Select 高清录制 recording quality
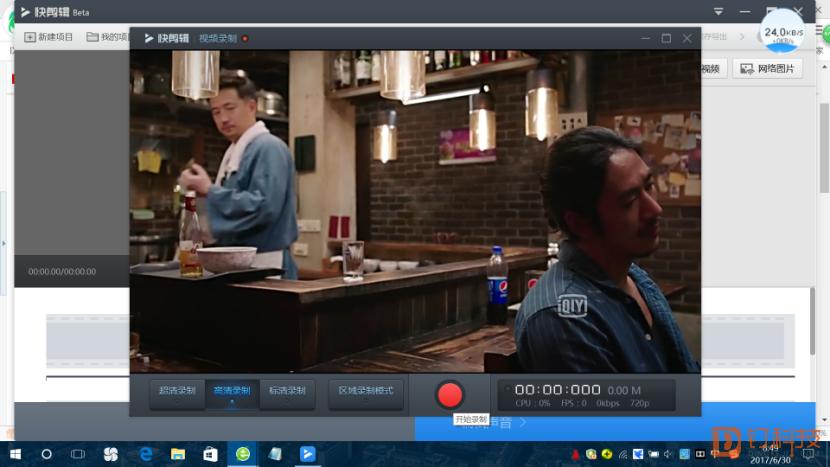The image size is (830, 467). pos(232,393)
